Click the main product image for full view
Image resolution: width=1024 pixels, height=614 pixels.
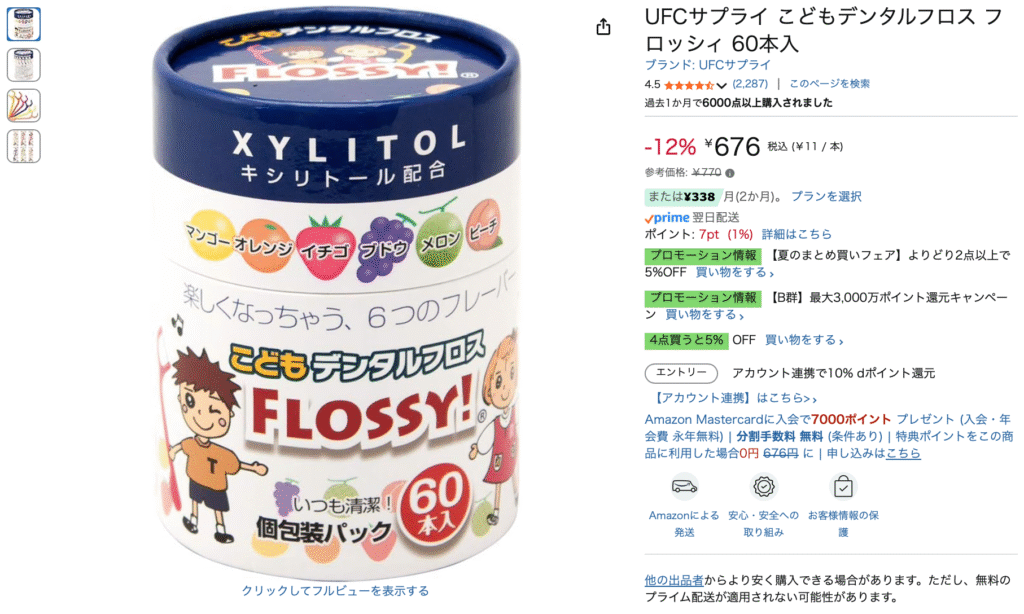pyautogui.click(x=336, y=294)
